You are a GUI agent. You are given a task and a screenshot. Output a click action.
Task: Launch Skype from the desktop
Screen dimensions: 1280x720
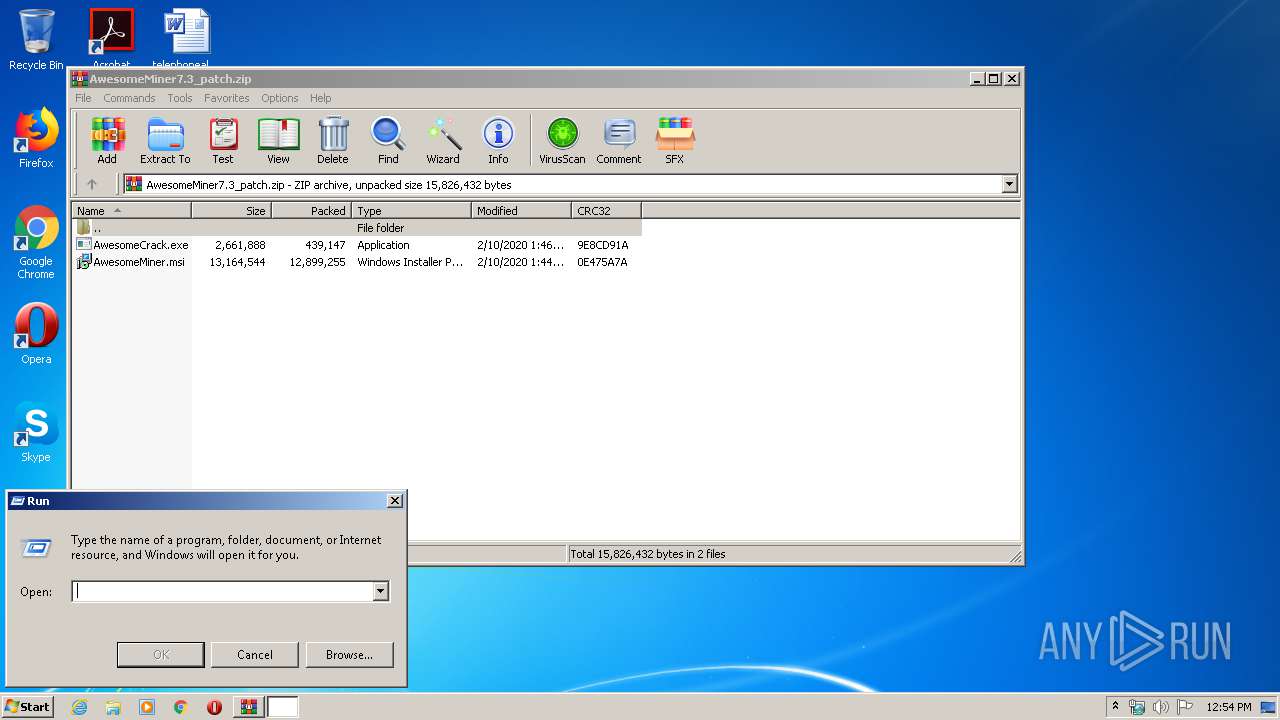click(x=36, y=432)
